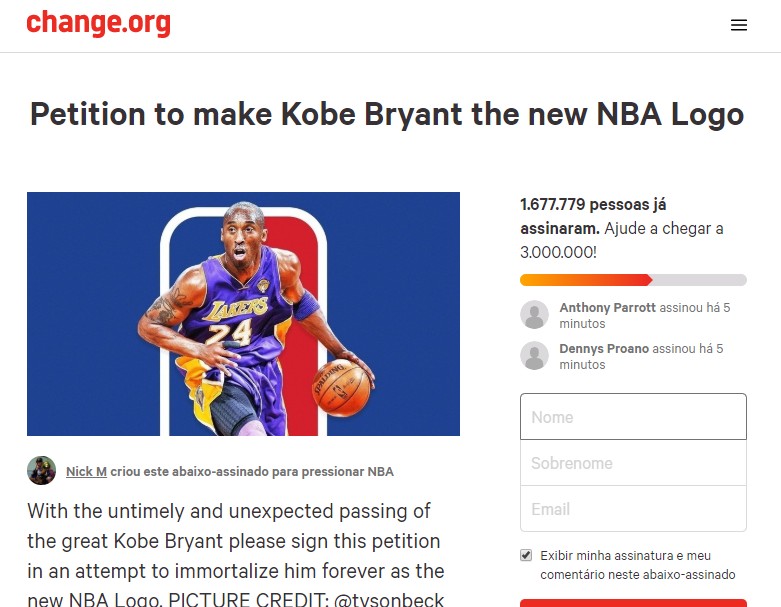Uncheck the 'Exibir minha assinatura' checkbox

(x=526, y=555)
